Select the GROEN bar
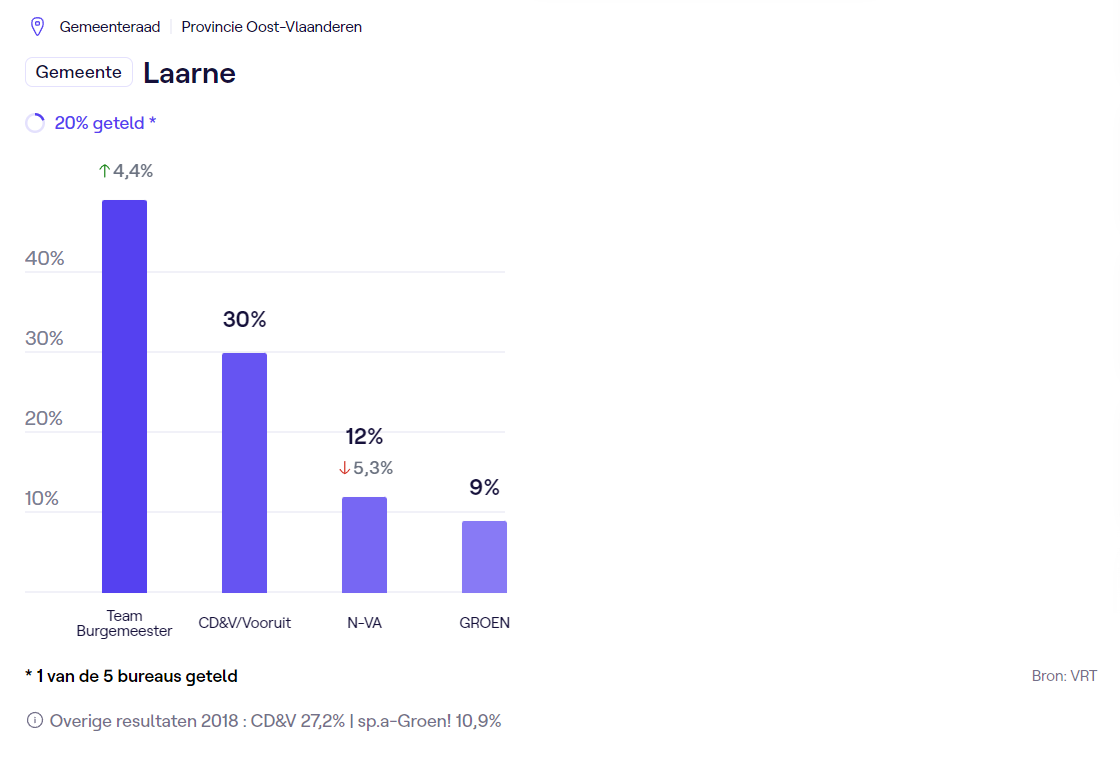The image size is (1120, 757). click(484, 556)
